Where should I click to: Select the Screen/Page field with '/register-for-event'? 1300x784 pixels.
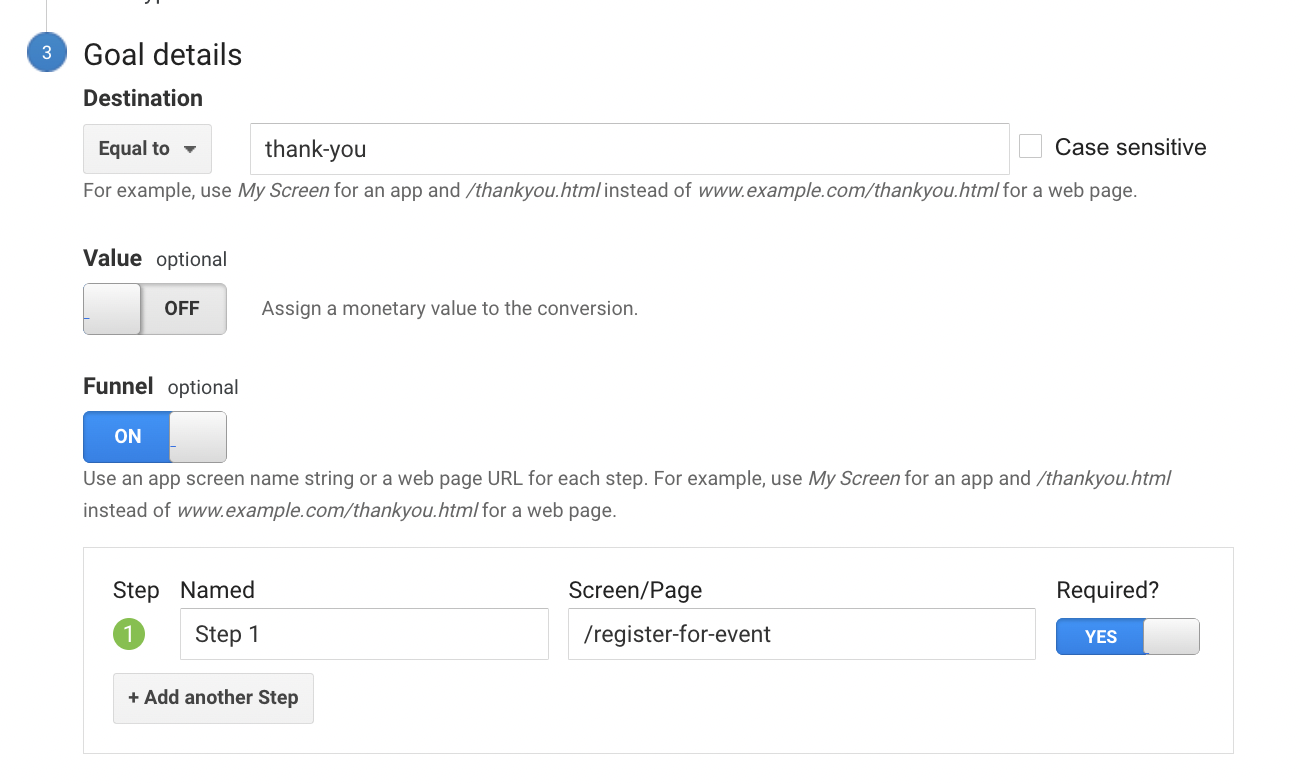point(801,634)
